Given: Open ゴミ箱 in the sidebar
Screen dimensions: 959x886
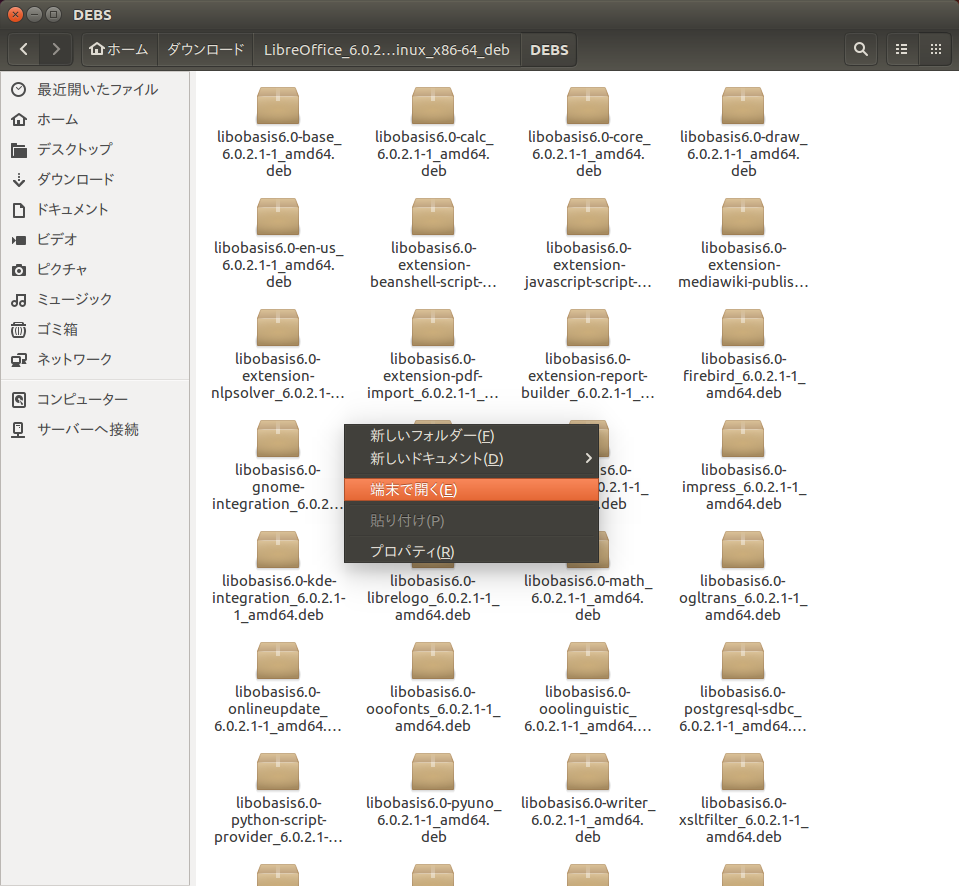Looking at the screenshot, I should (95, 329).
